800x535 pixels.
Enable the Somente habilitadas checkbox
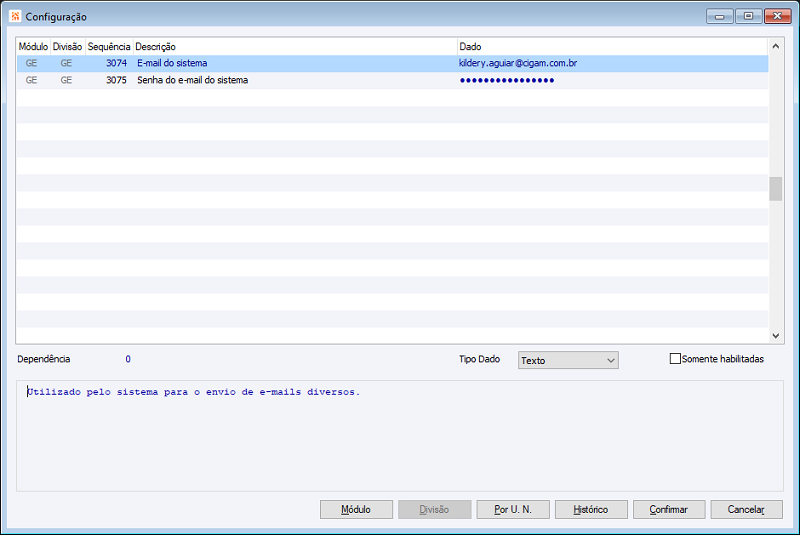pos(675,359)
